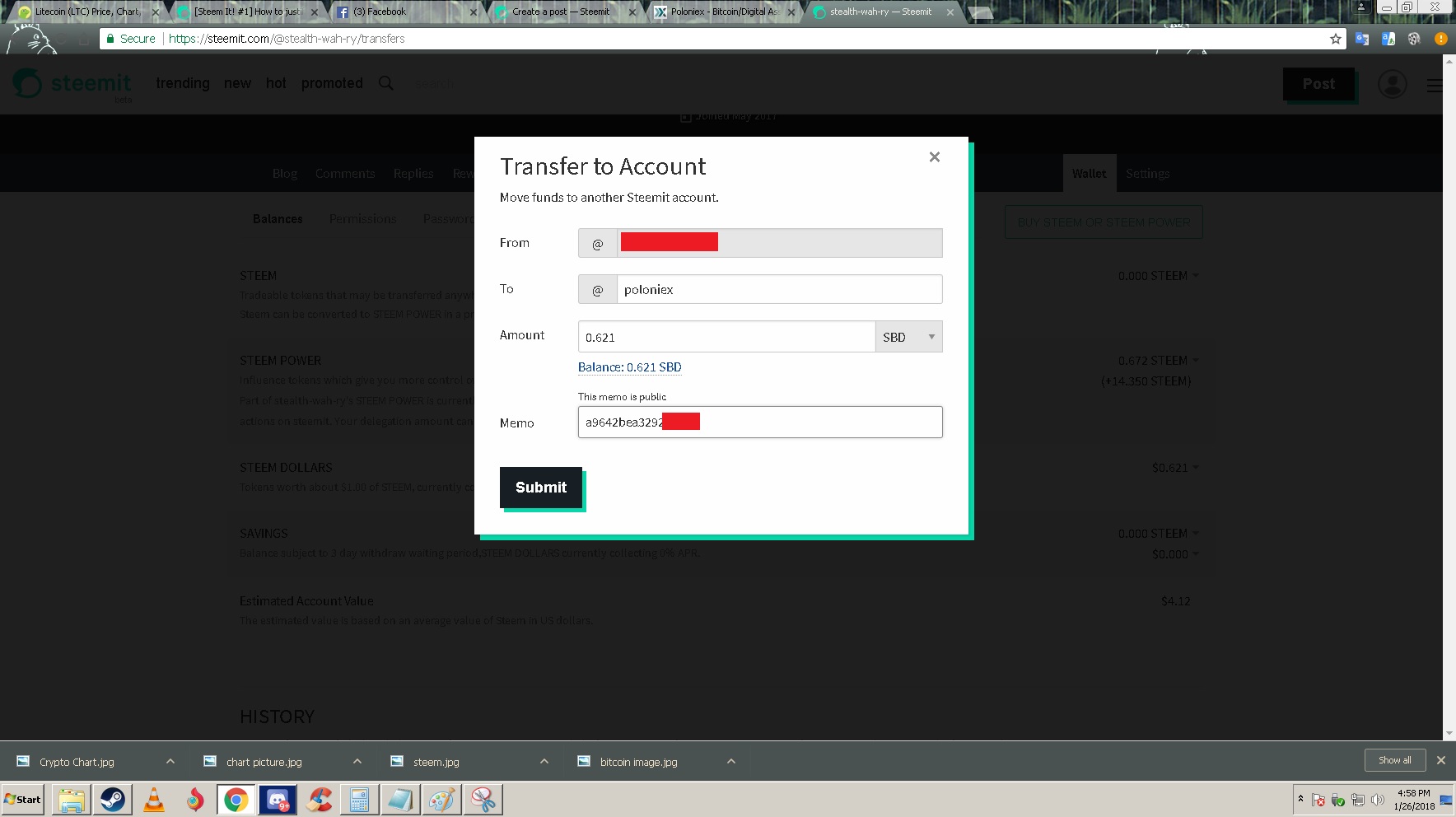Open Snipping Tool from the taskbar
1456x817 pixels.
(x=483, y=800)
